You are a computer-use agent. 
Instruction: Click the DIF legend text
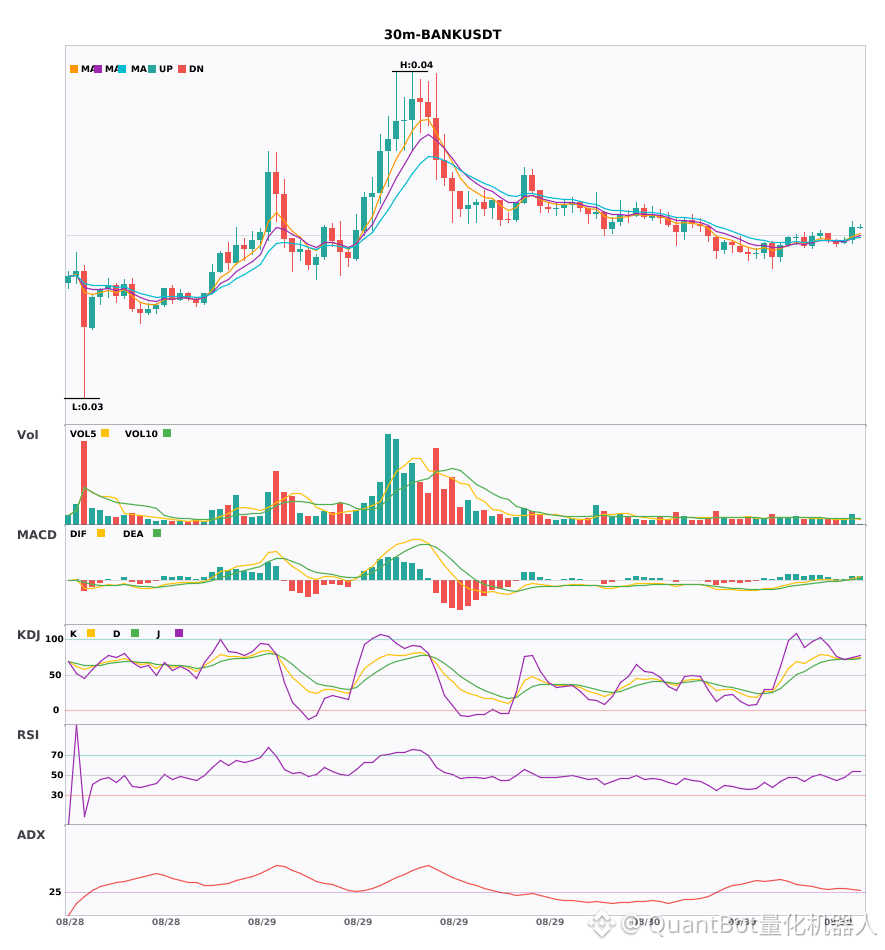(x=78, y=534)
